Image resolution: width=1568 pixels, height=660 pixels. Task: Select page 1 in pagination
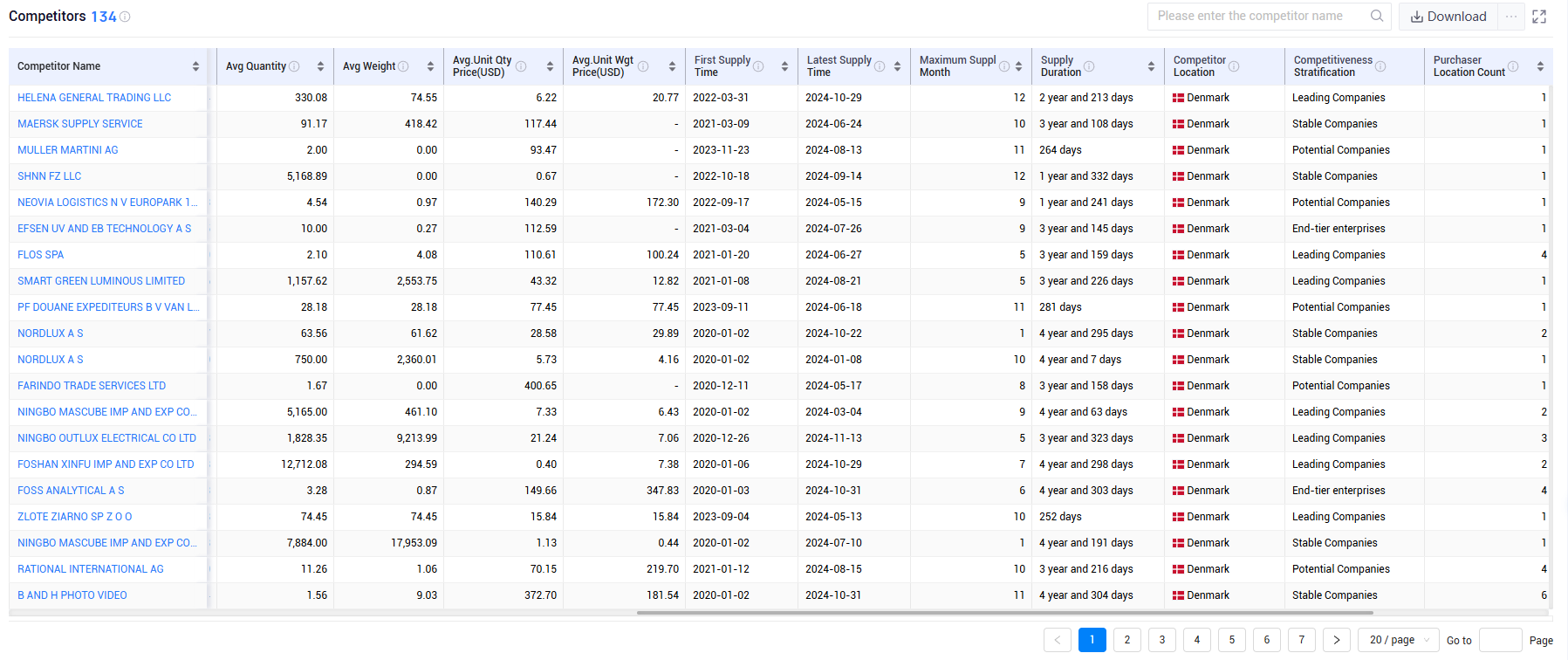1092,640
